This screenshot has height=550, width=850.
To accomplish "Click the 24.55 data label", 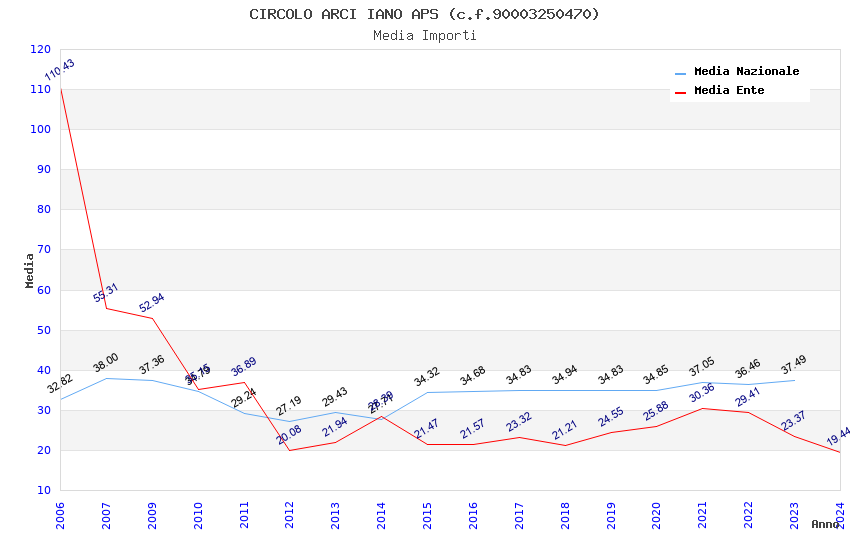I will [x=611, y=417].
